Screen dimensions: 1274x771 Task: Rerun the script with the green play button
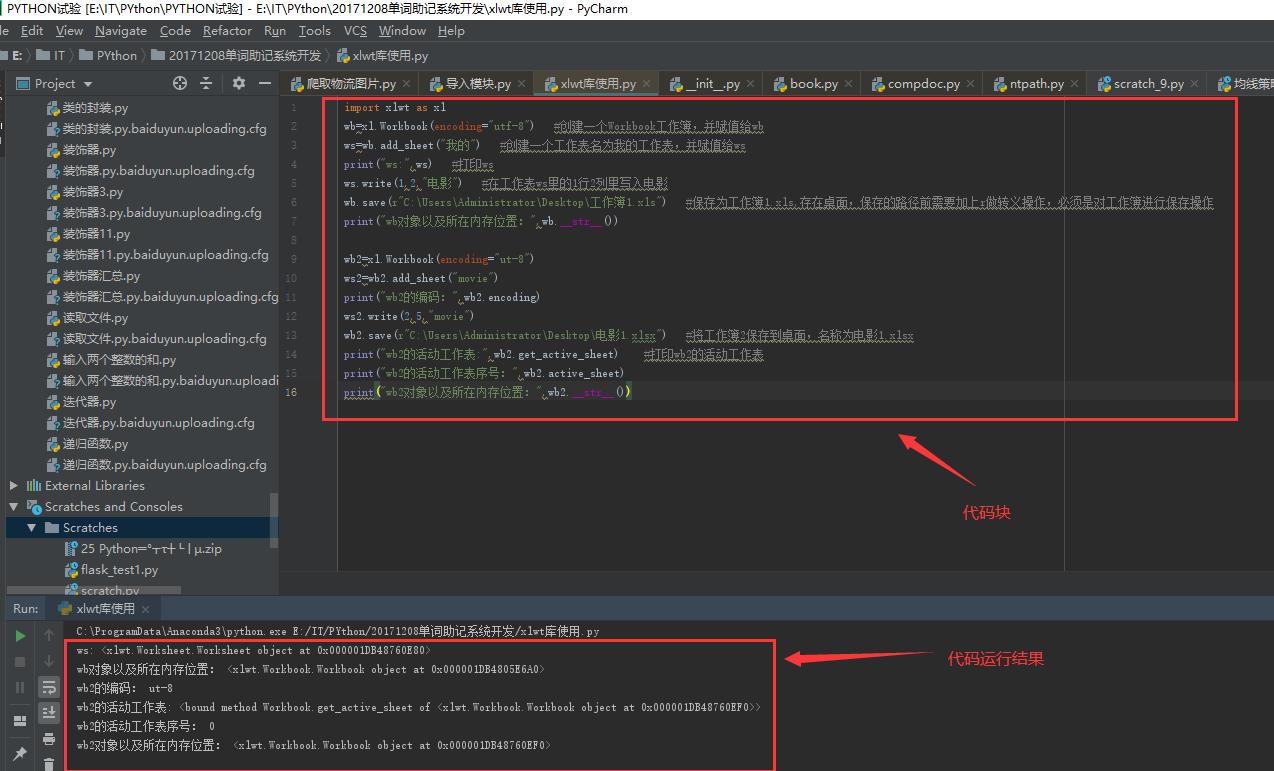pos(20,635)
